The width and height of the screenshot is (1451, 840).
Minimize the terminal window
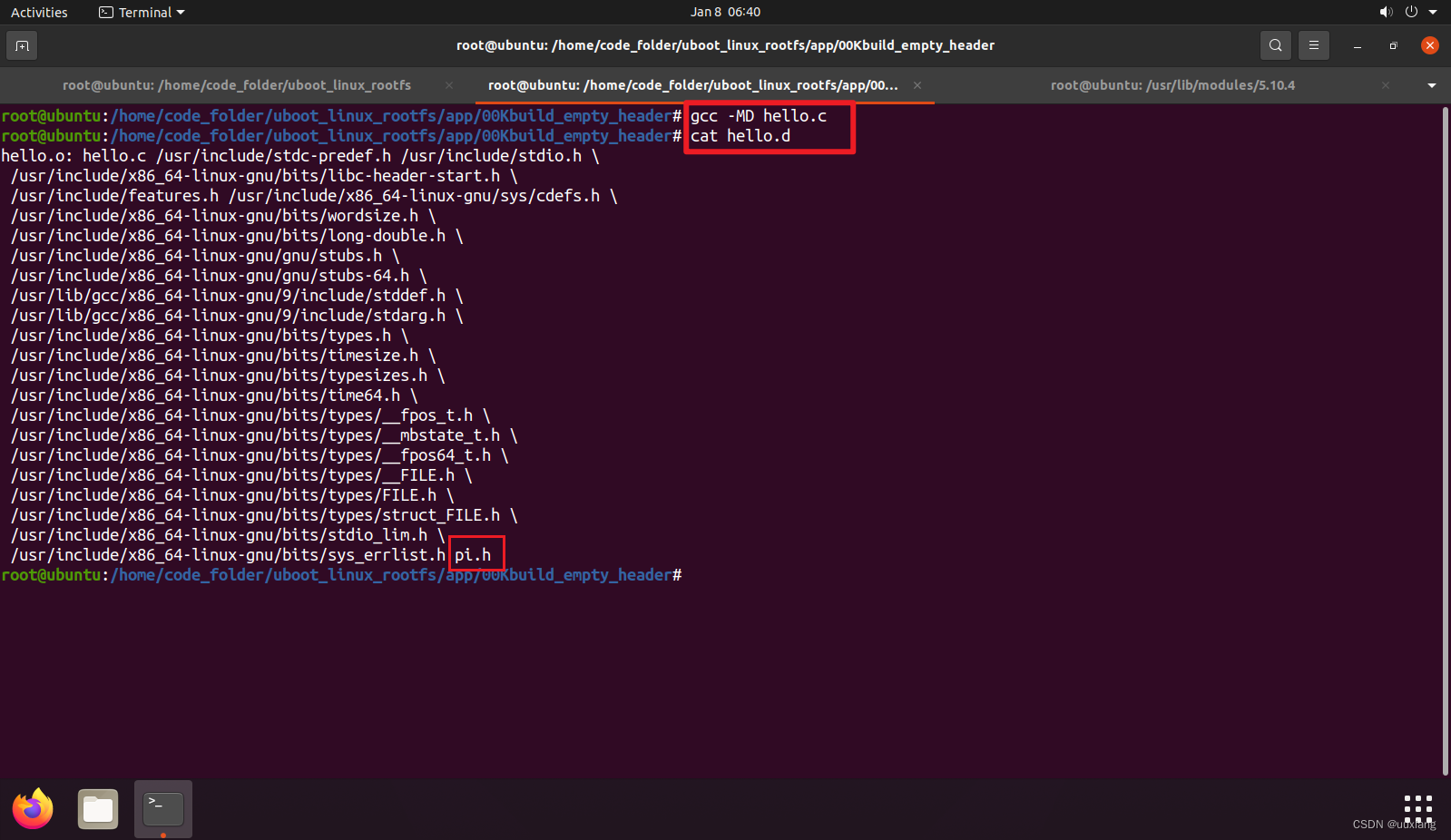coord(1358,45)
